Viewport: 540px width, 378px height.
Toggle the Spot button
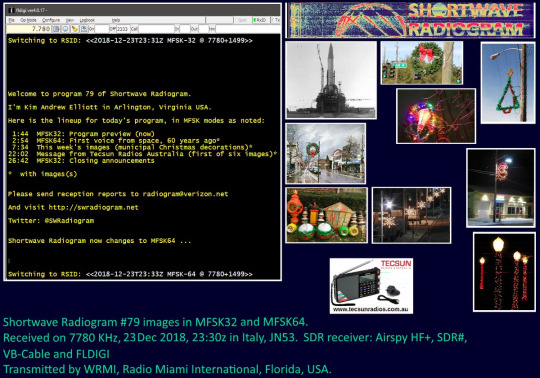click(x=242, y=20)
